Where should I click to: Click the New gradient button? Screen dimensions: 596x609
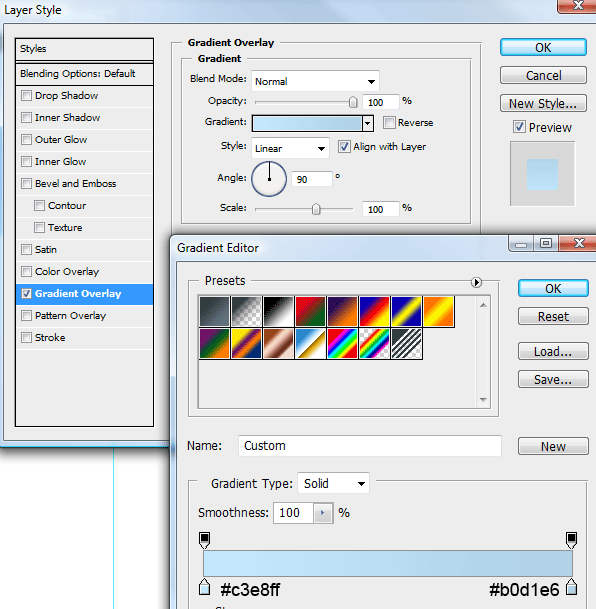click(x=553, y=446)
